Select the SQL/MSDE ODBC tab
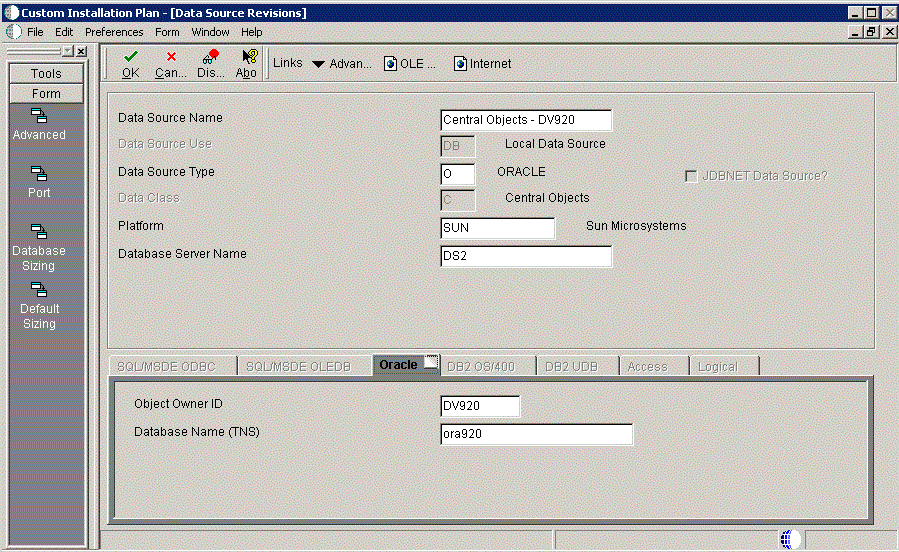Image resolution: width=899 pixels, height=552 pixels. coord(173,366)
